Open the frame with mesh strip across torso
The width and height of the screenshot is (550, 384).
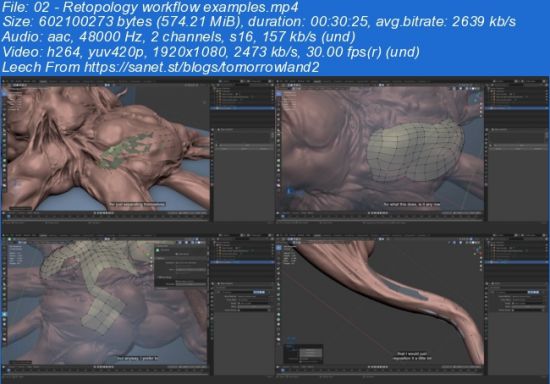[x=138, y=304]
